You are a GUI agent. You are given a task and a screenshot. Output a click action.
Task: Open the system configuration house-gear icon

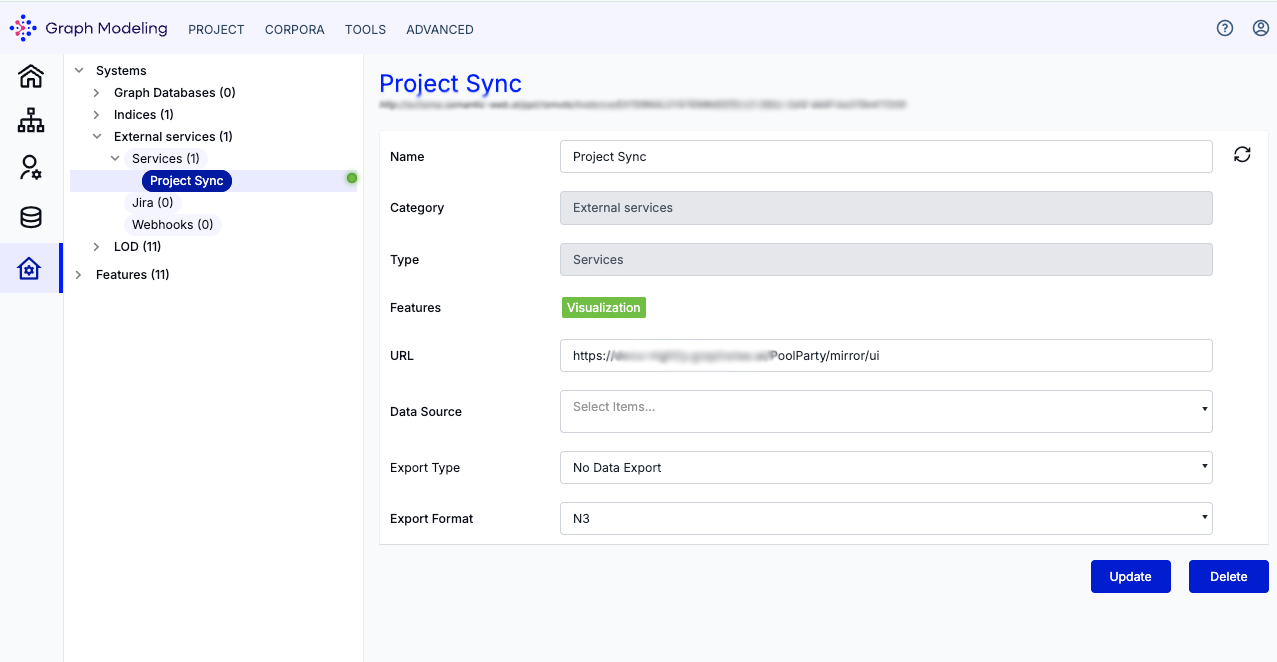pyautogui.click(x=30, y=268)
